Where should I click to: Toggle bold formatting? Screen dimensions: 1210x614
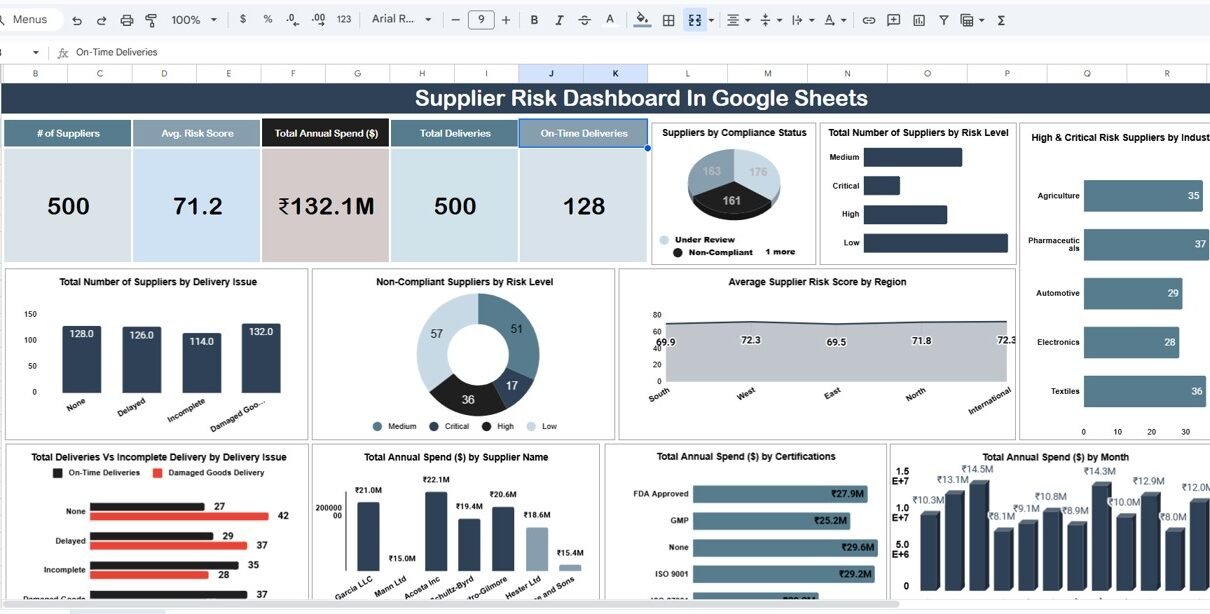coord(534,20)
